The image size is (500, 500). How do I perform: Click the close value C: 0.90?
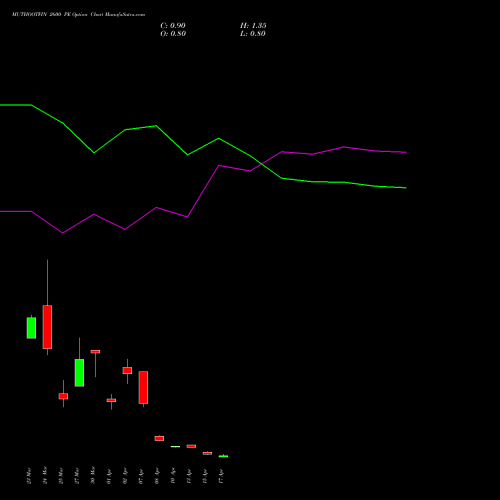173,26
